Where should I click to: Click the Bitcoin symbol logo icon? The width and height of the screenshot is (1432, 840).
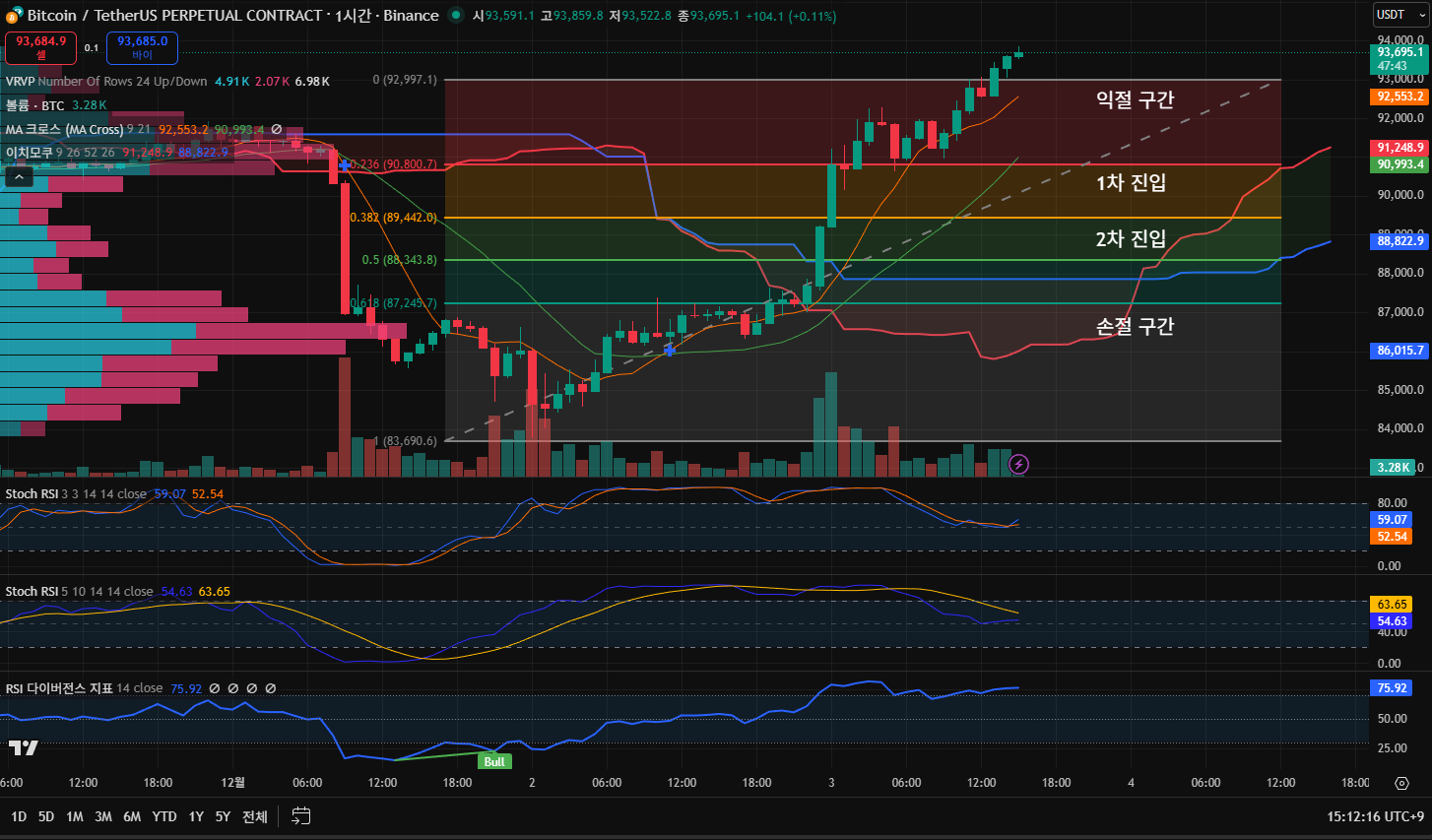coord(14,15)
